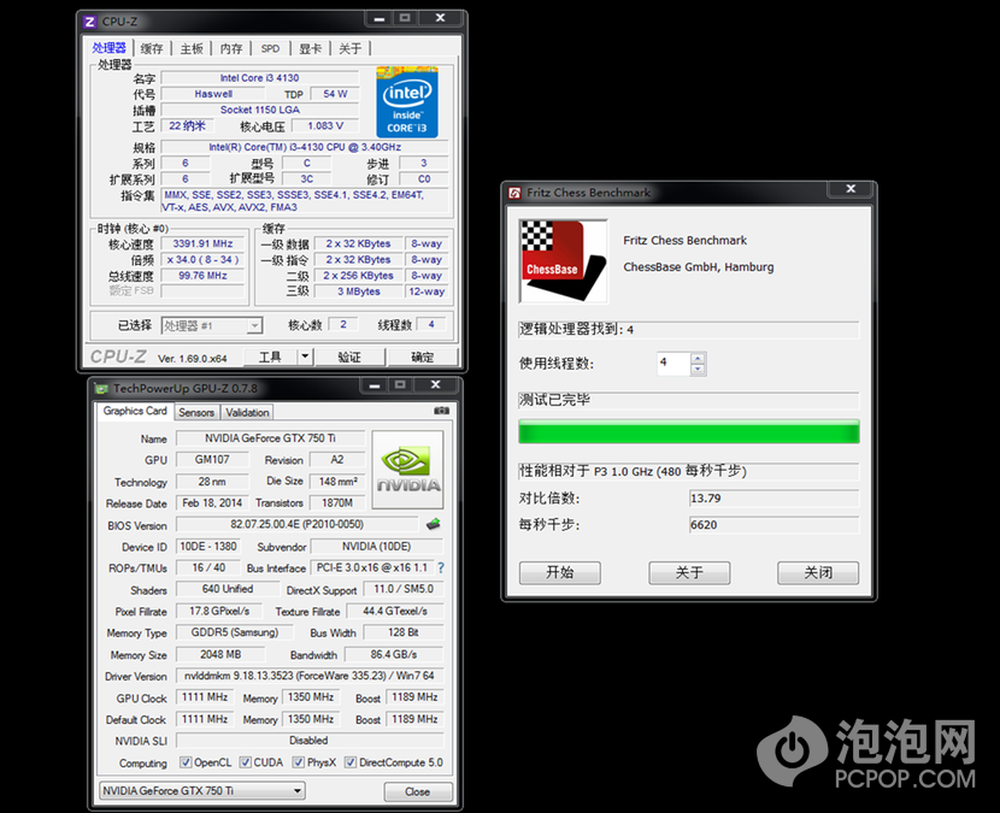This screenshot has height=813, width=1000.
Task: Click the 关于 button in Fritz Benchmark
Action: tap(689, 573)
